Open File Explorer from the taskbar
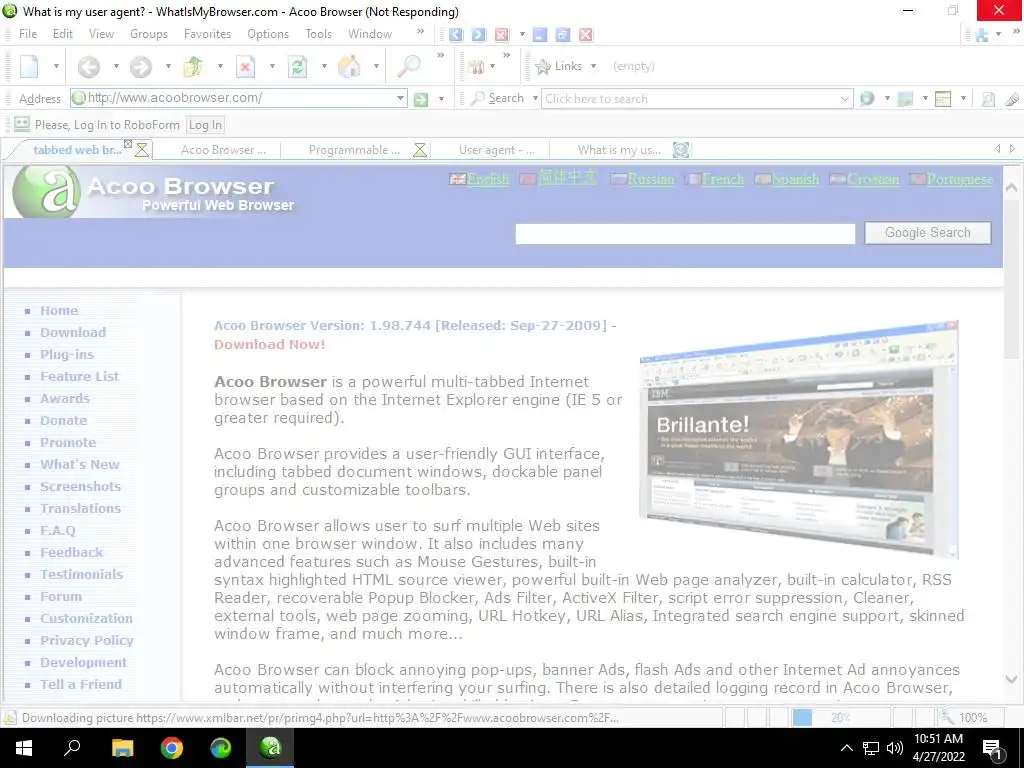 pyautogui.click(x=122, y=748)
